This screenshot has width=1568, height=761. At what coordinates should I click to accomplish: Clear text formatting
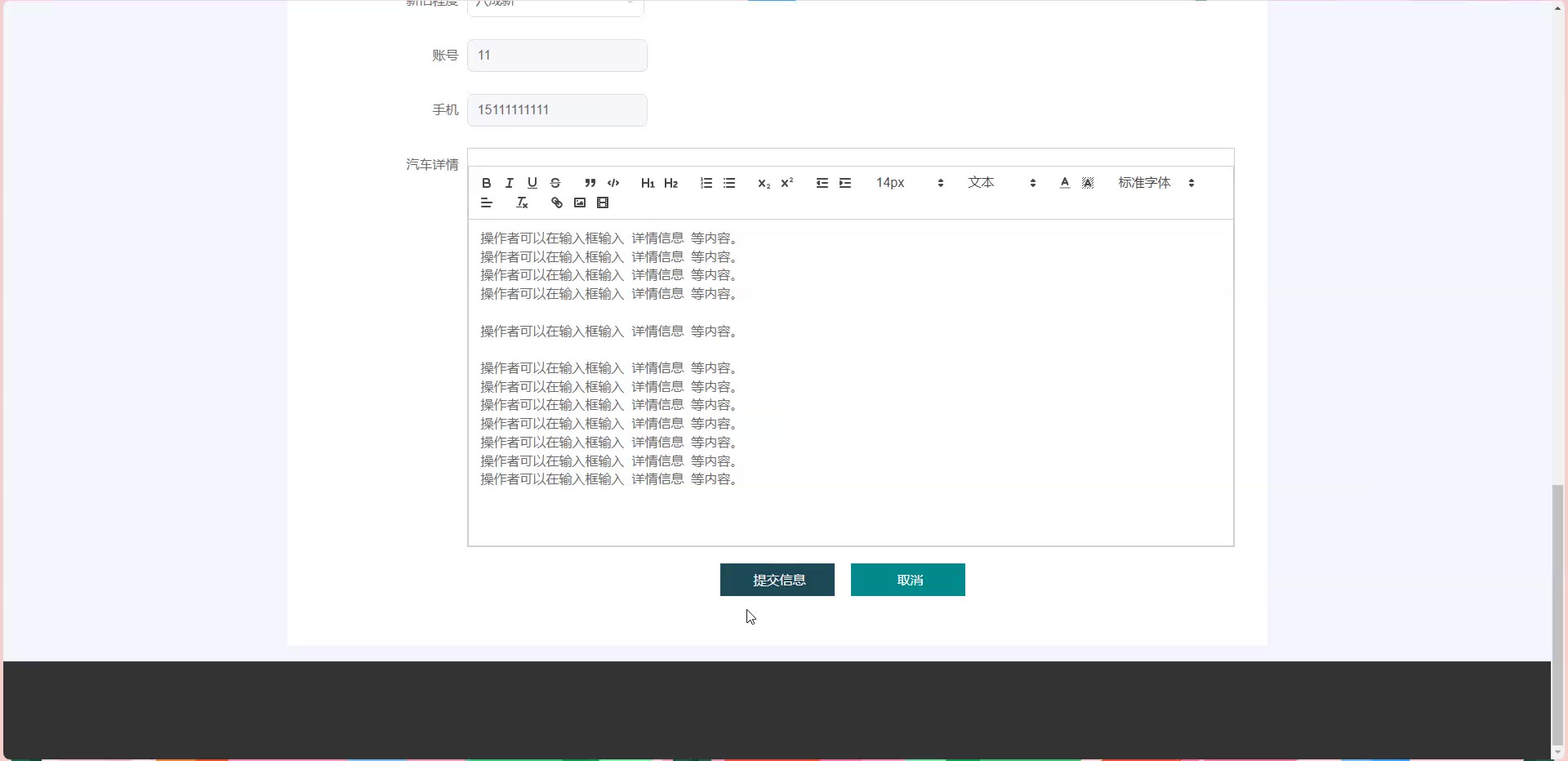click(x=522, y=202)
